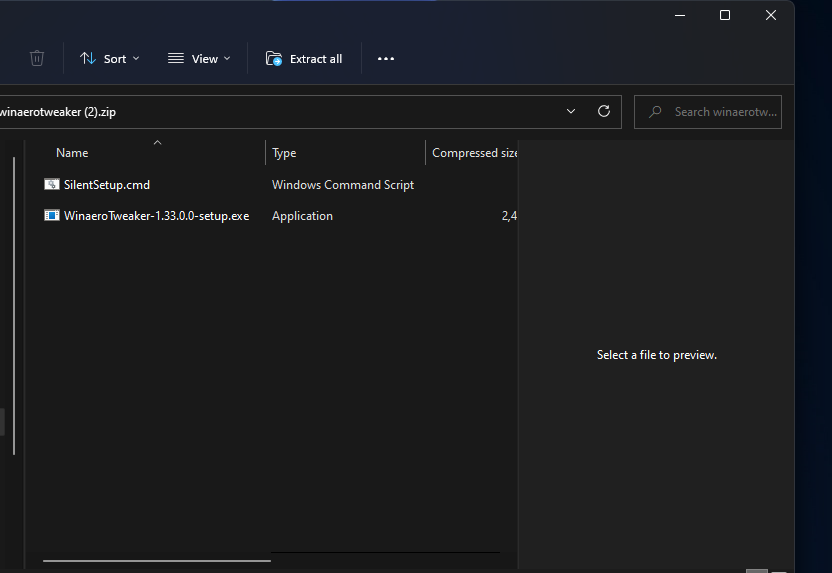Image resolution: width=832 pixels, height=573 pixels.
Task: Click the Compressed size column header
Action: [x=474, y=153]
